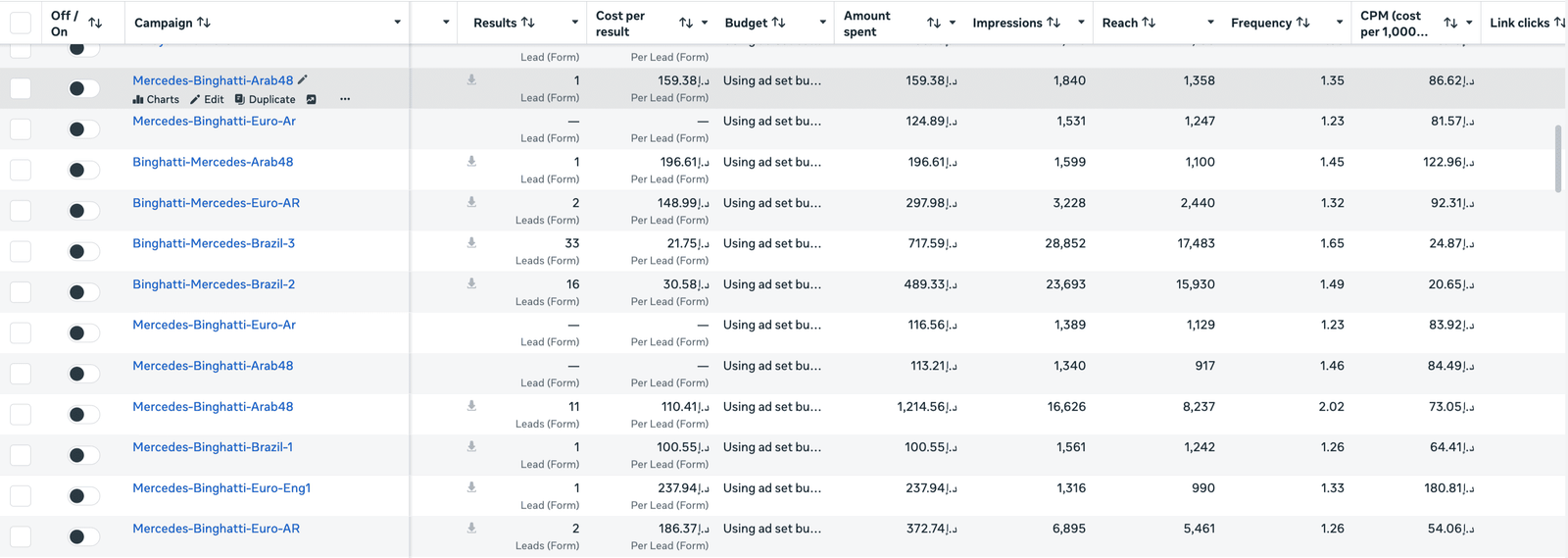This screenshot has height=558, width=1568.
Task: Open the Binghatti-Mercedes-Arab48 campaign link
Action: coord(213,162)
